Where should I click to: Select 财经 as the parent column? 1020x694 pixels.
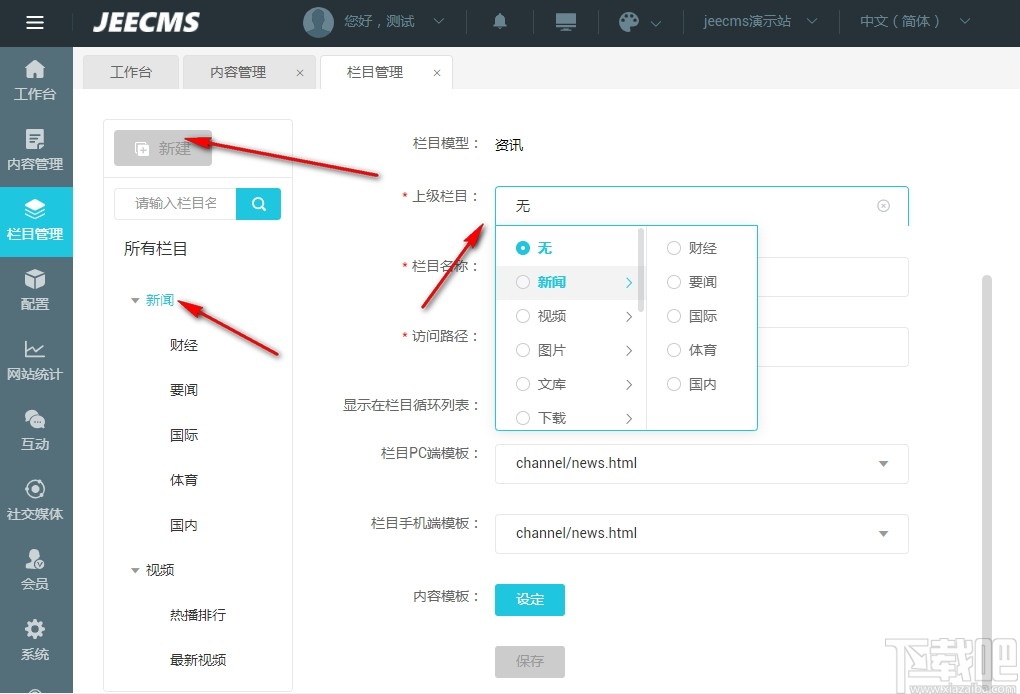tap(673, 248)
